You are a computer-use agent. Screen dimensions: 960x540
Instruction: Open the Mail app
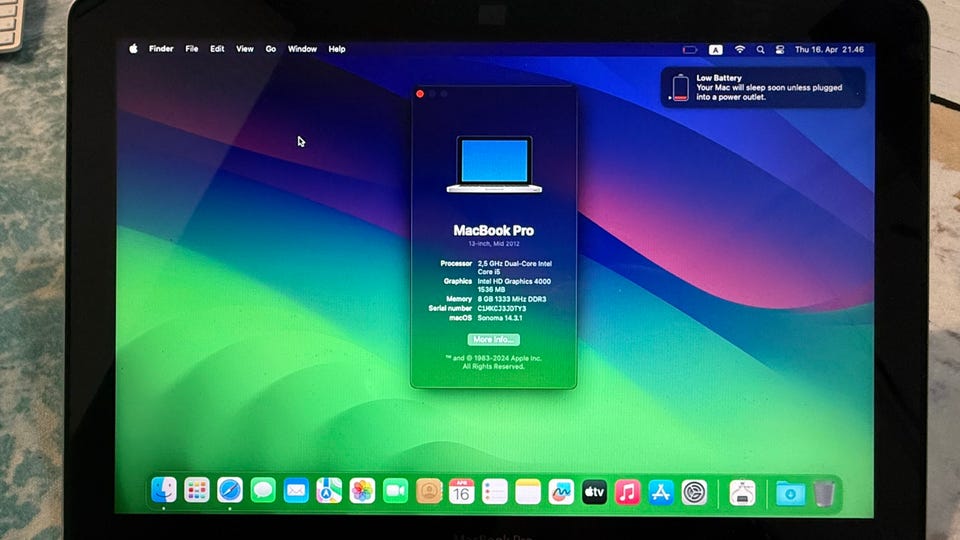click(296, 490)
